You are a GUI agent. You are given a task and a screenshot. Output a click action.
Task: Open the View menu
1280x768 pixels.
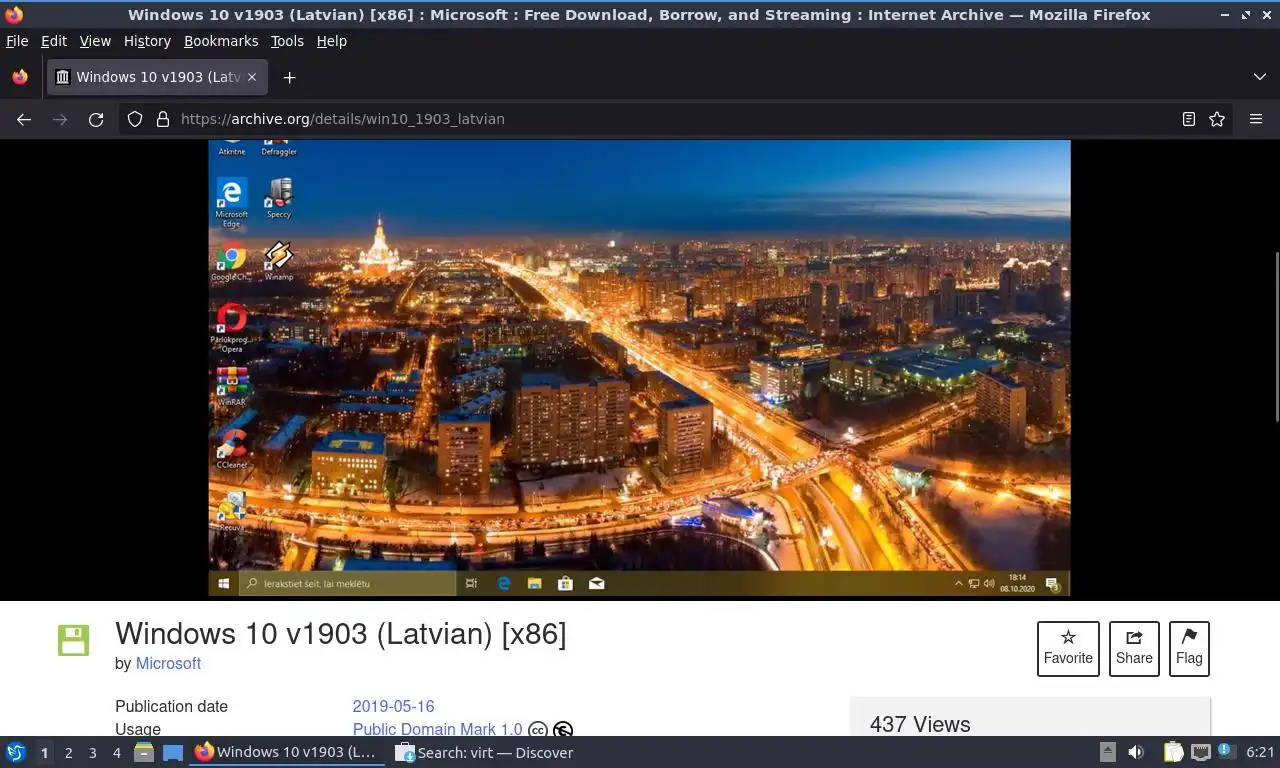click(x=95, y=41)
